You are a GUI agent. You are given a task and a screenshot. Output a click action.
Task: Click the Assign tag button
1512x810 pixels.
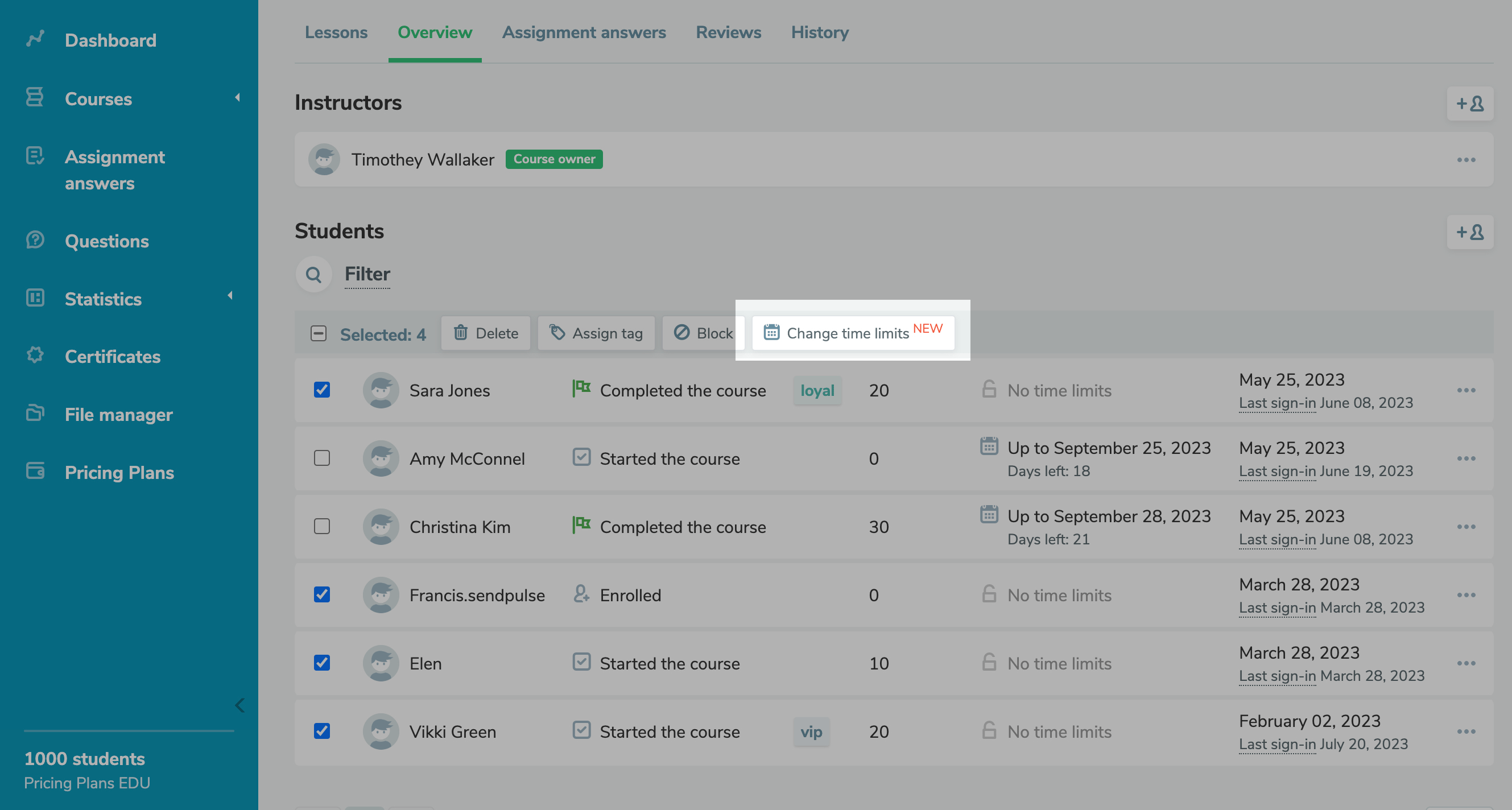click(596, 333)
